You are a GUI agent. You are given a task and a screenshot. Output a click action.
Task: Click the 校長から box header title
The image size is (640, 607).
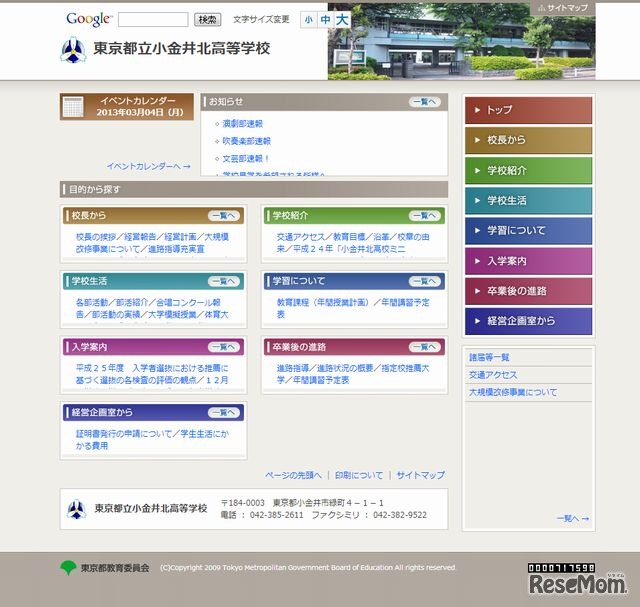click(89, 216)
